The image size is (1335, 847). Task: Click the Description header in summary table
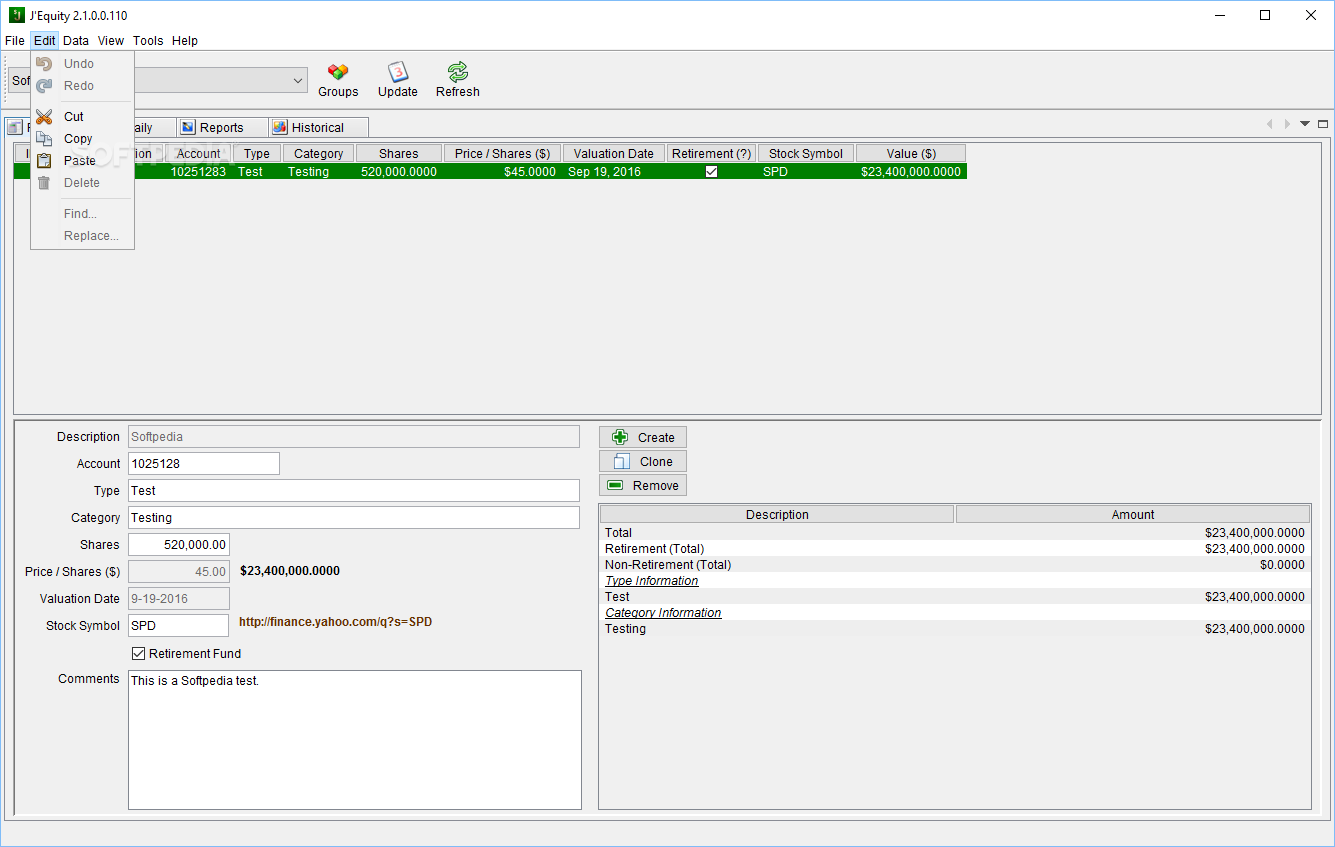pyautogui.click(x=777, y=515)
